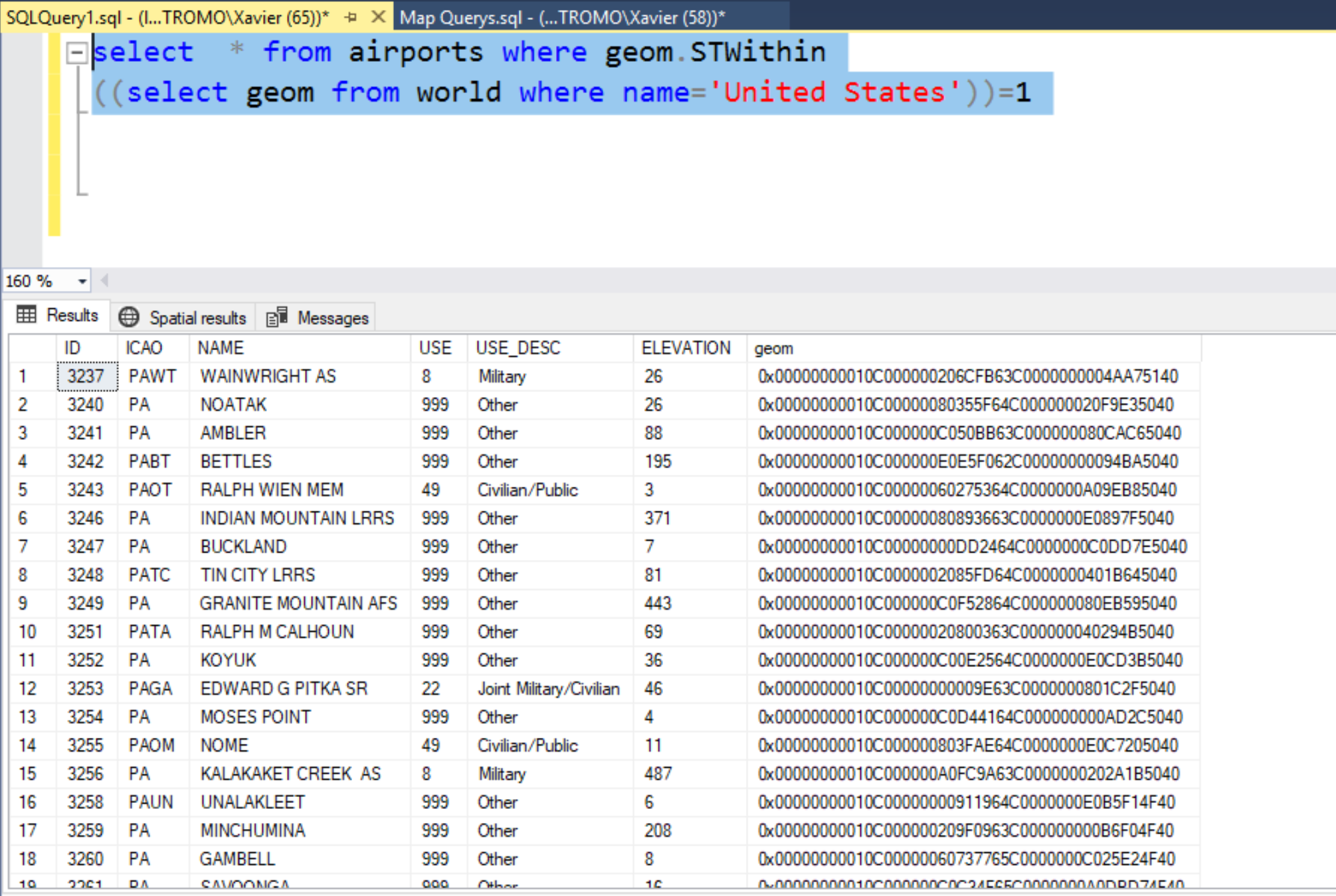Open the Messages tab

point(332,318)
